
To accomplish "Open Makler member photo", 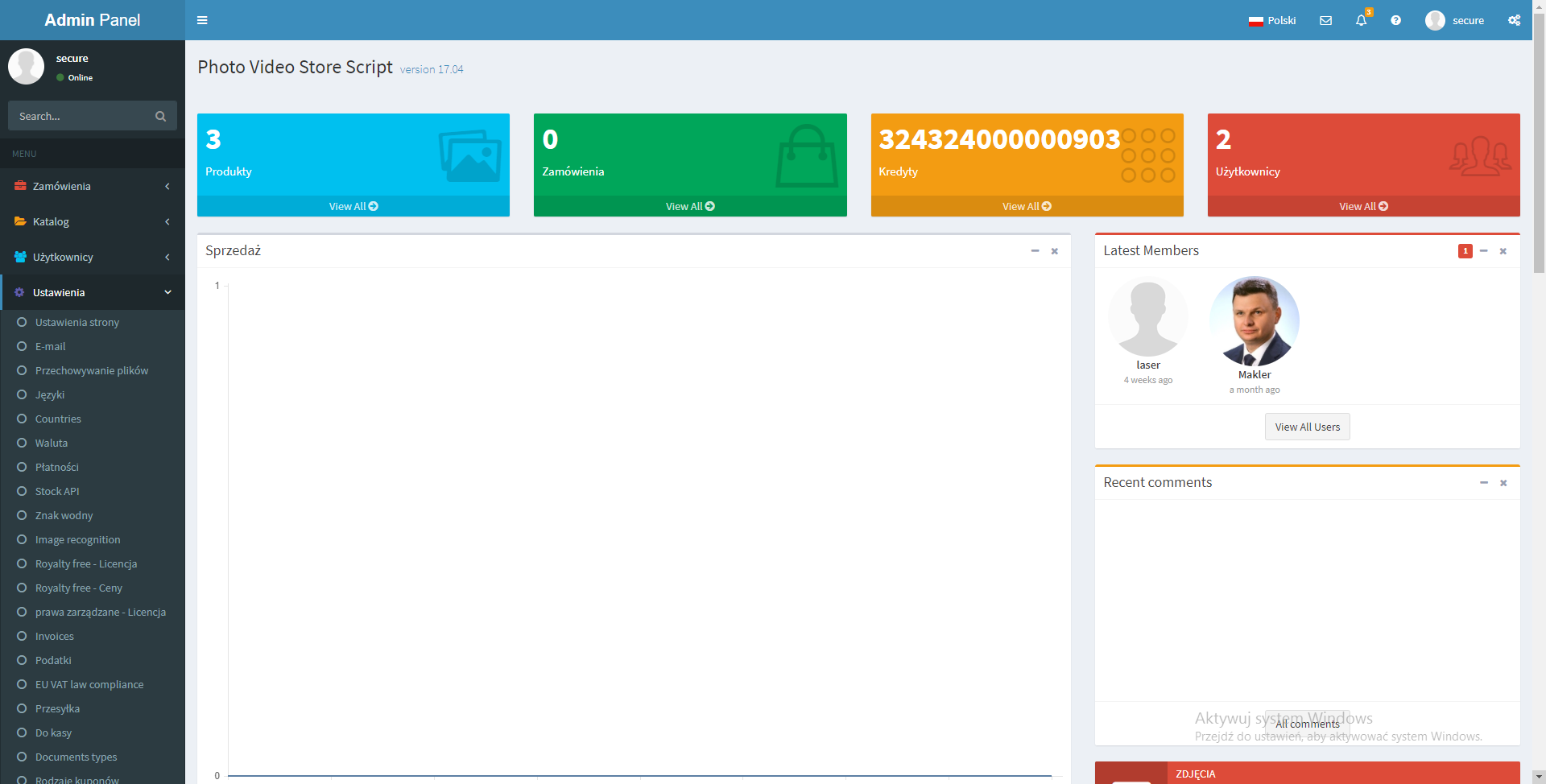I will point(1255,321).
